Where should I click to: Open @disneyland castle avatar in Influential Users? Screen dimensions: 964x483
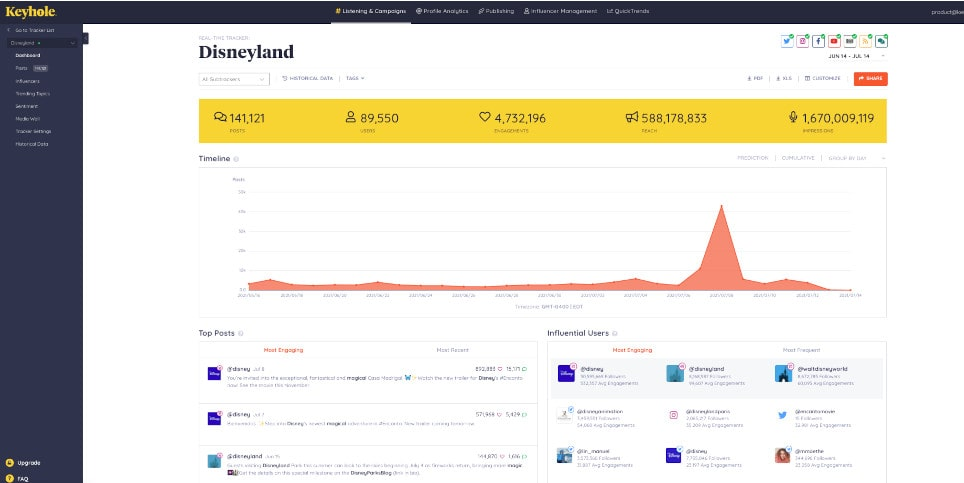coord(674,373)
